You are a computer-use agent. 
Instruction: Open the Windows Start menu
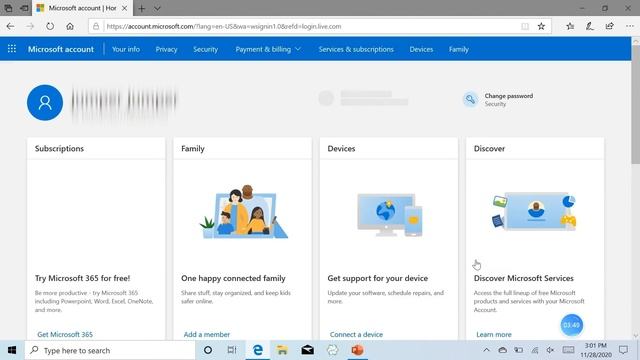coord(12,350)
